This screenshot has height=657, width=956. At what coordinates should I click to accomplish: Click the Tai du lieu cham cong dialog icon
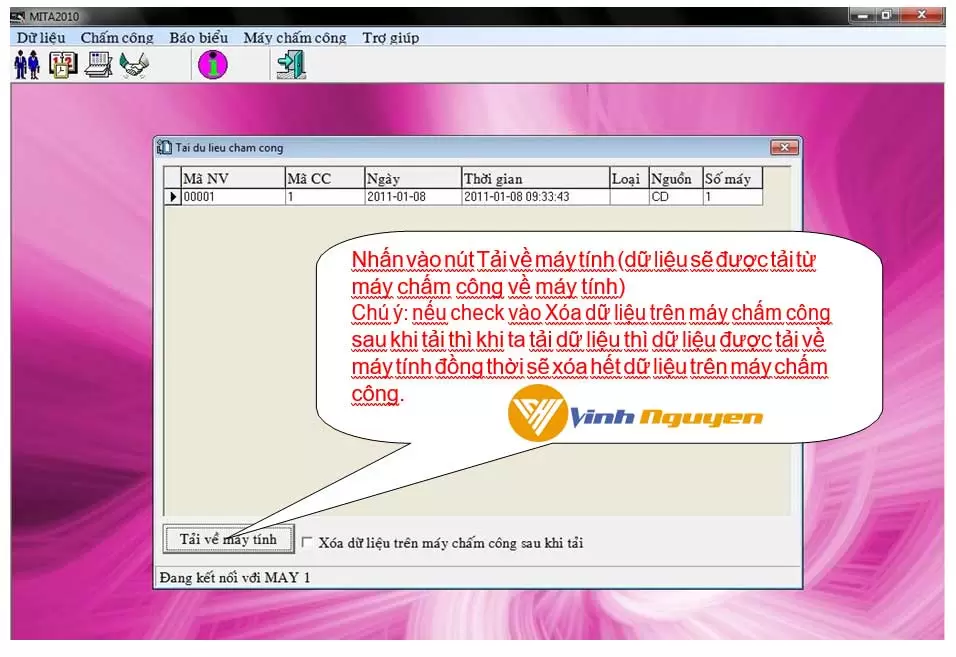tap(165, 147)
